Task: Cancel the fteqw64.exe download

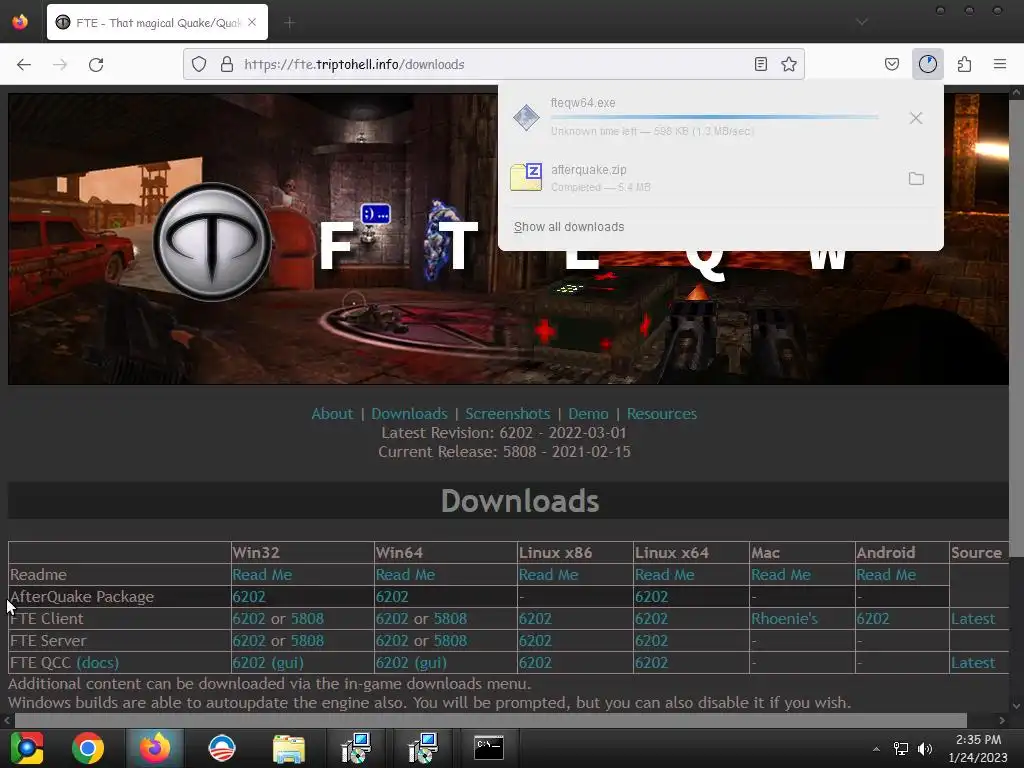Action: (916, 118)
